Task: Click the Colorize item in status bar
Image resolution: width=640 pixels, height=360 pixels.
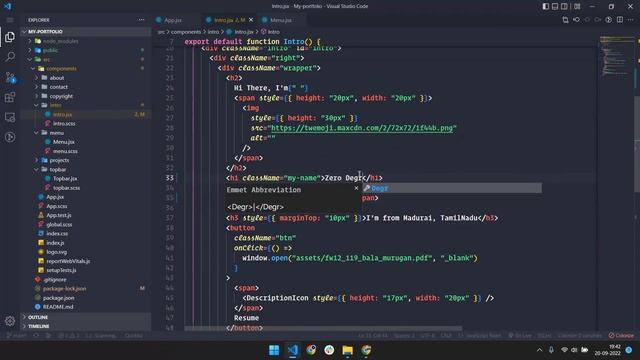Action: click(622, 336)
